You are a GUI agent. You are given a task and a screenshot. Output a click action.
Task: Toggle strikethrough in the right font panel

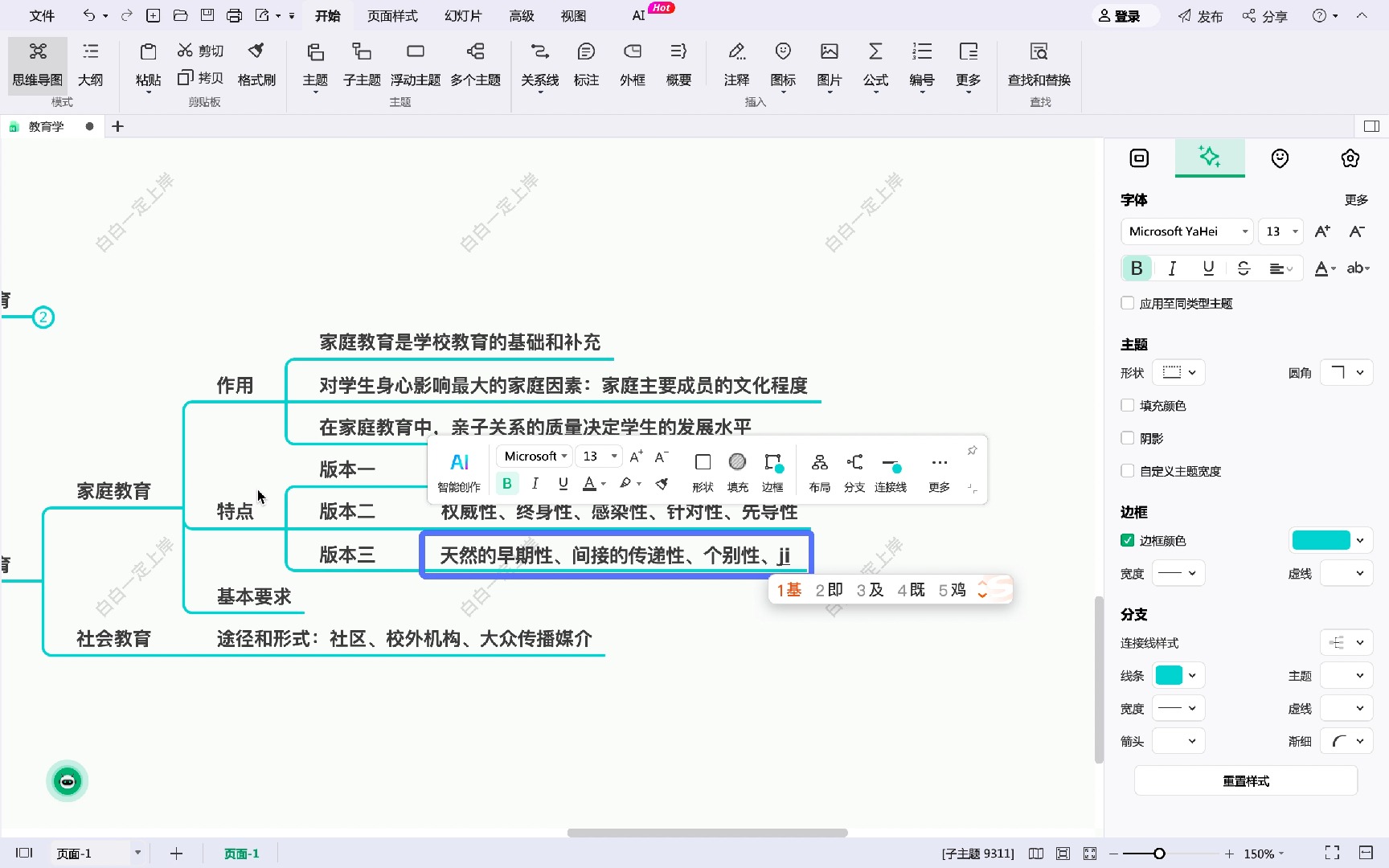(1244, 268)
